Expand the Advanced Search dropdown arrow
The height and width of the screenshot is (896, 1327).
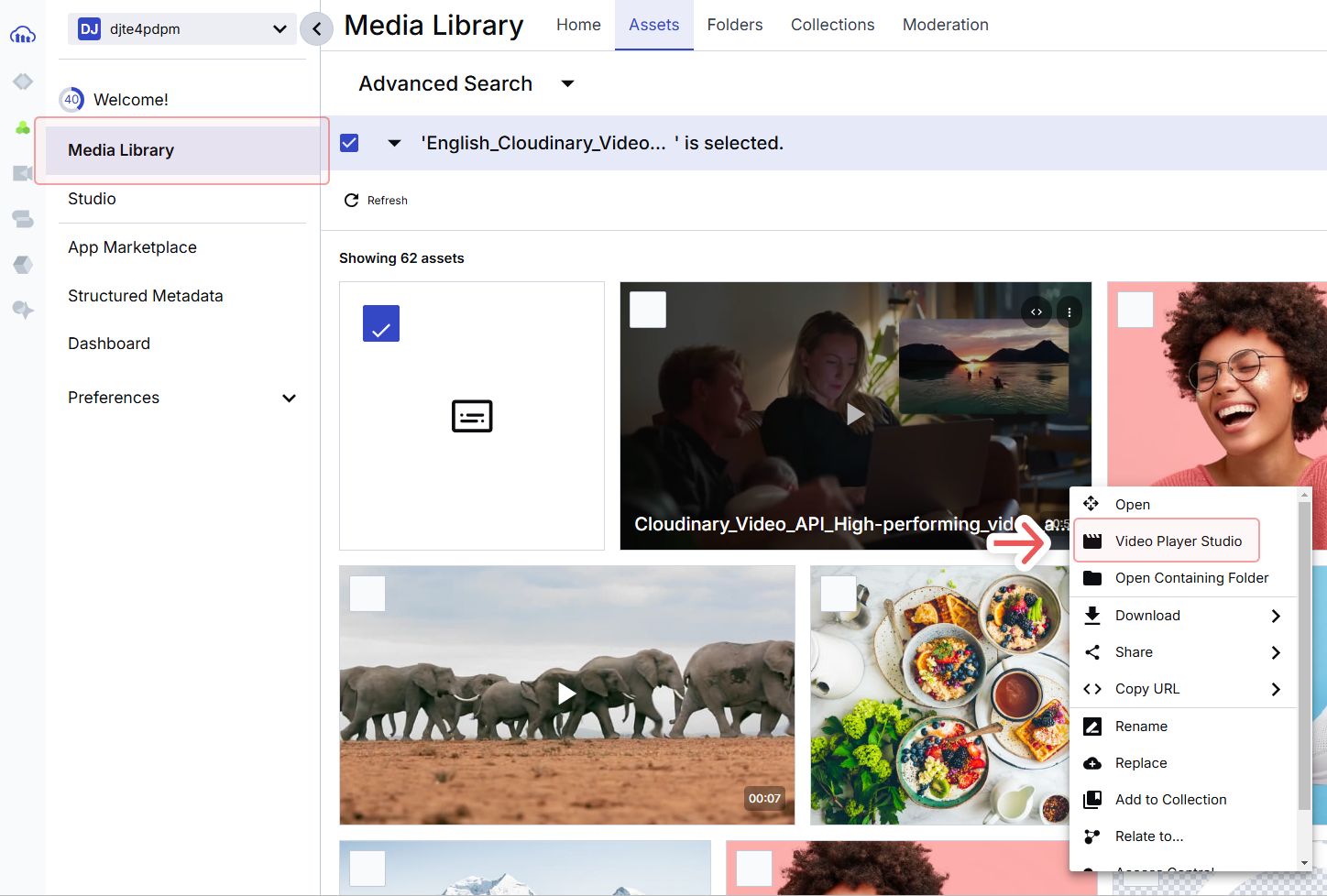tap(568, 83)
